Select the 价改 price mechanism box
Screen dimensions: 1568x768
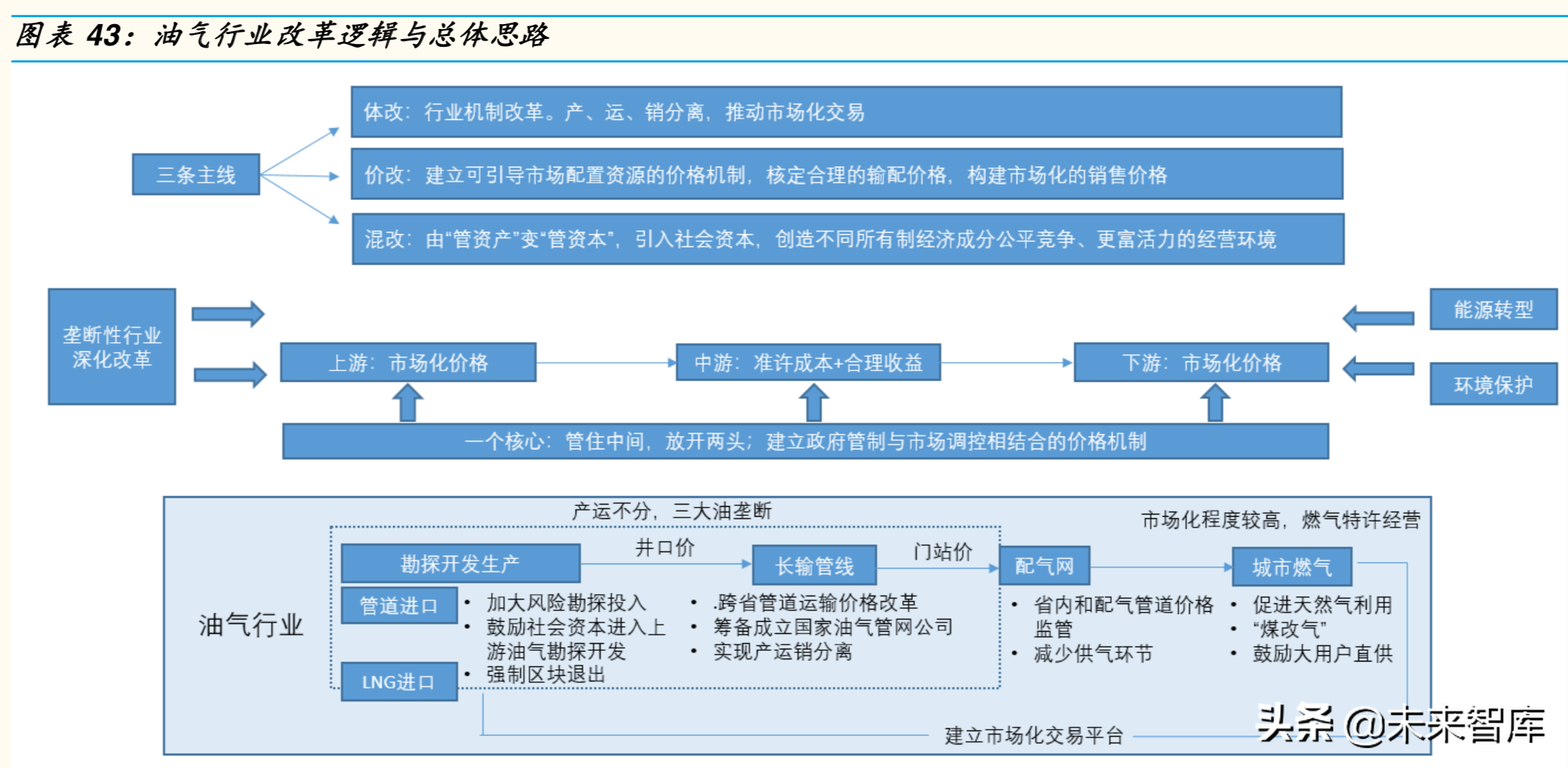point(847,174)
